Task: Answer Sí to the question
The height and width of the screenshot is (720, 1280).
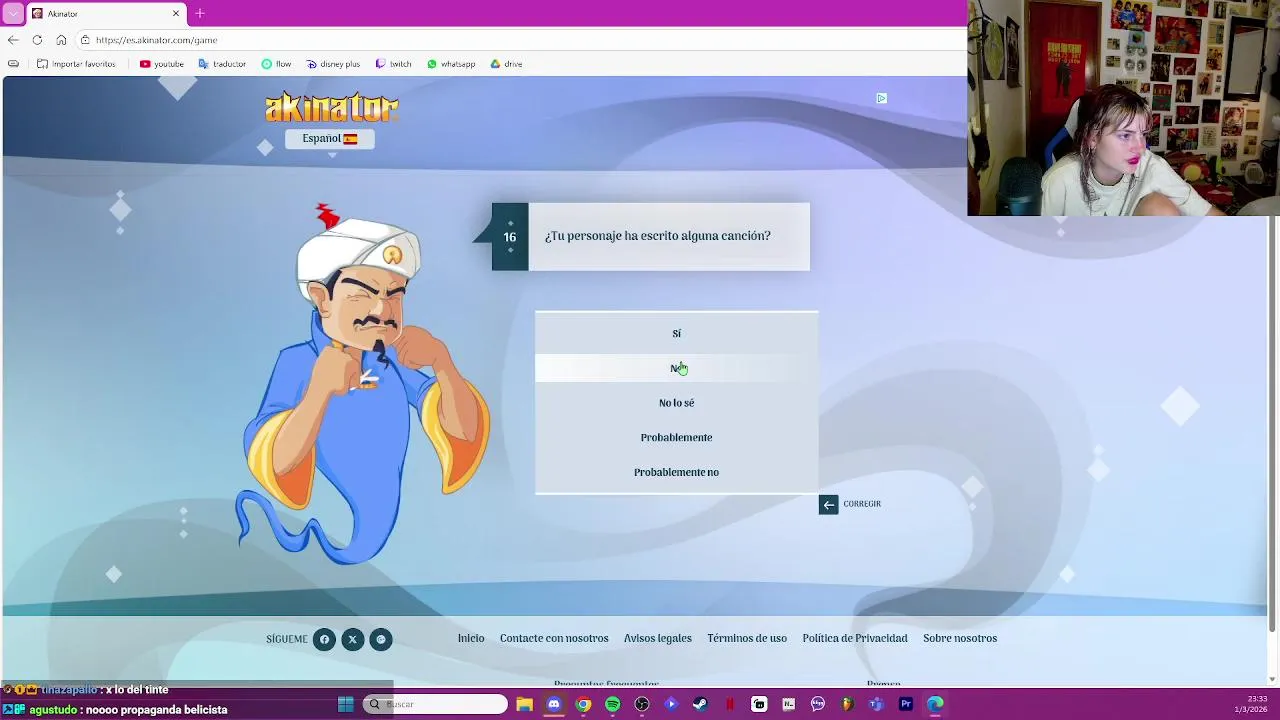Action: tap(676, 333)
